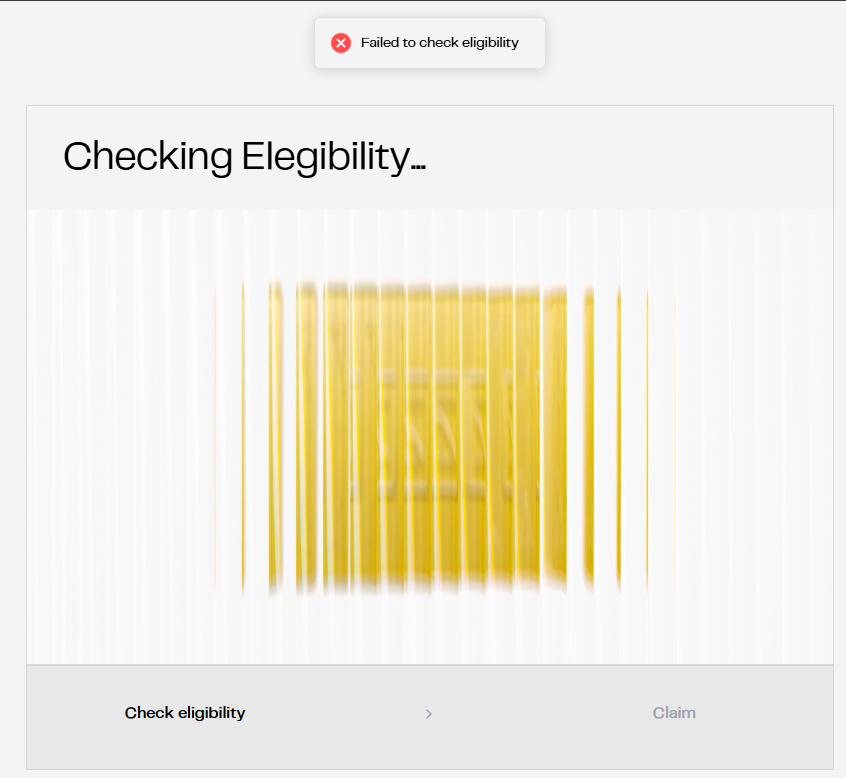Go to the Claim step
846x778 pixels.
tap(674, 713)
